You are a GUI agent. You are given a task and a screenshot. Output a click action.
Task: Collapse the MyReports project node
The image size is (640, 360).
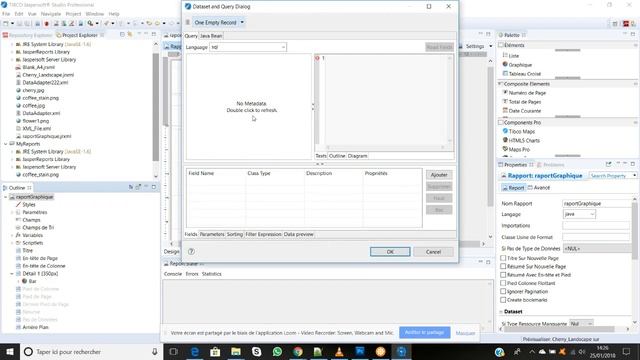click(x=6, y=144)
